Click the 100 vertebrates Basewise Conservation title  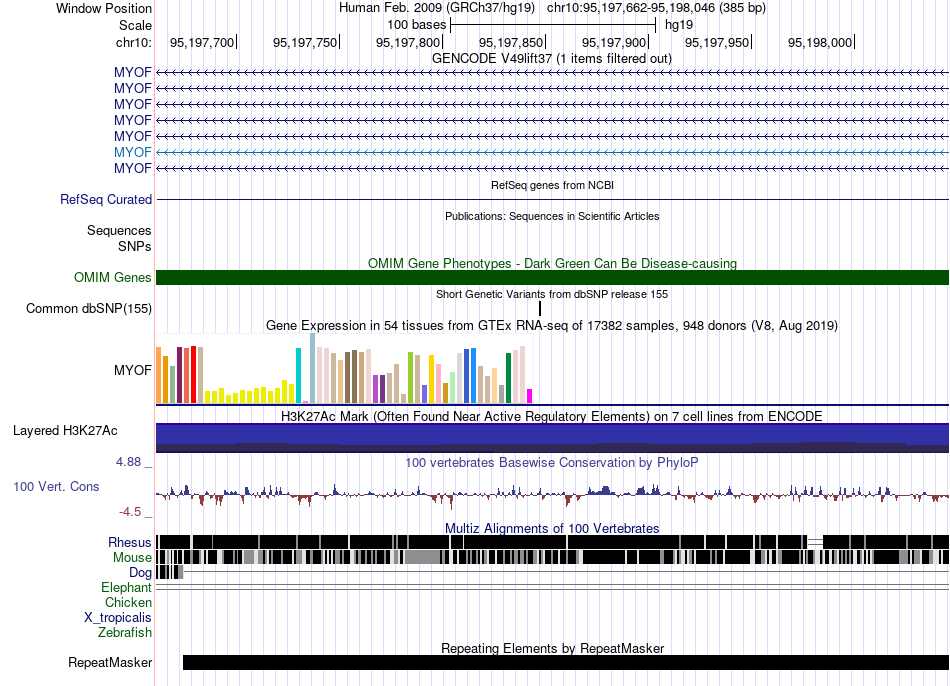point(551,462)
